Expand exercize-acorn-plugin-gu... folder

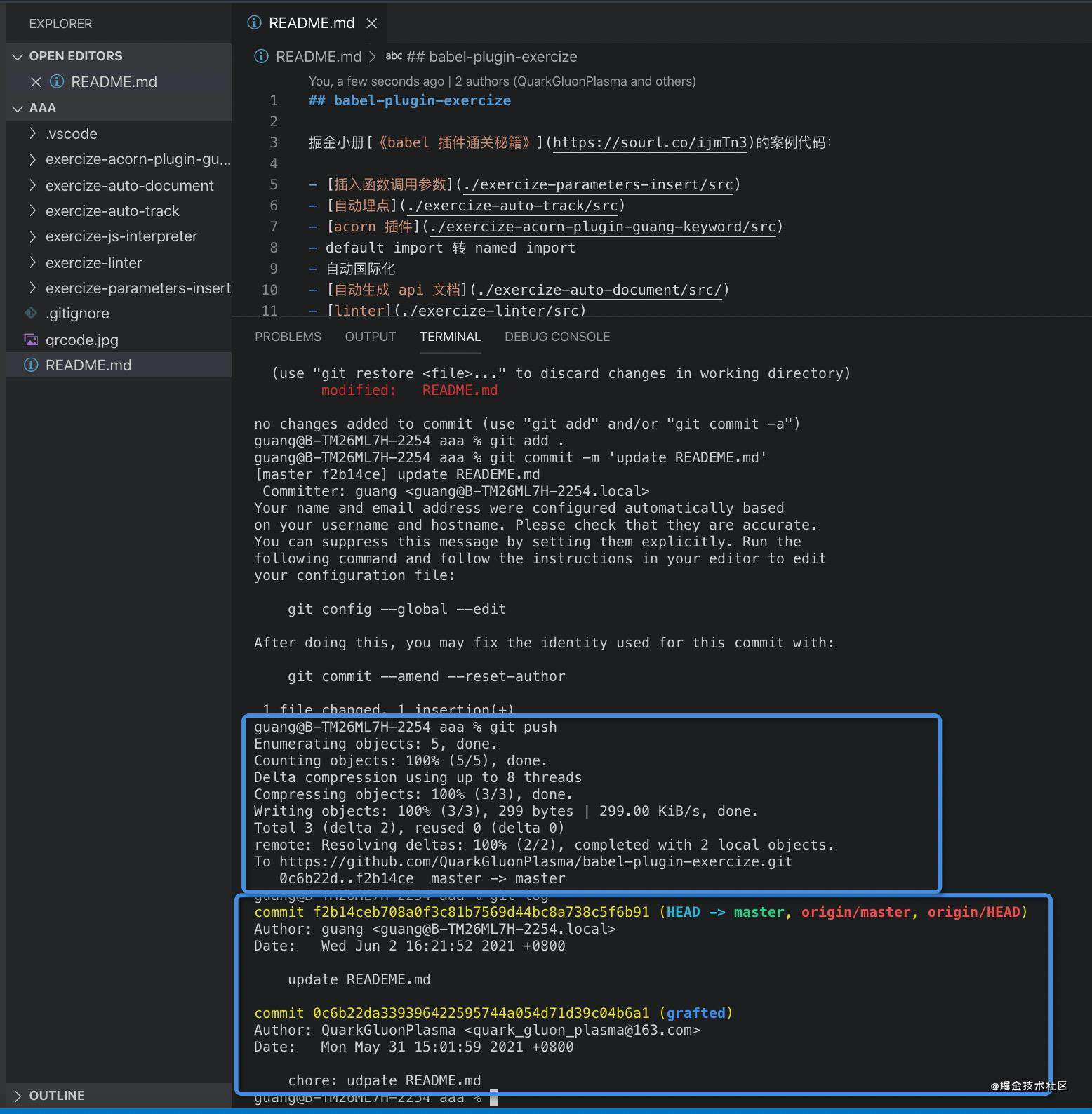(x=32, y=159)
